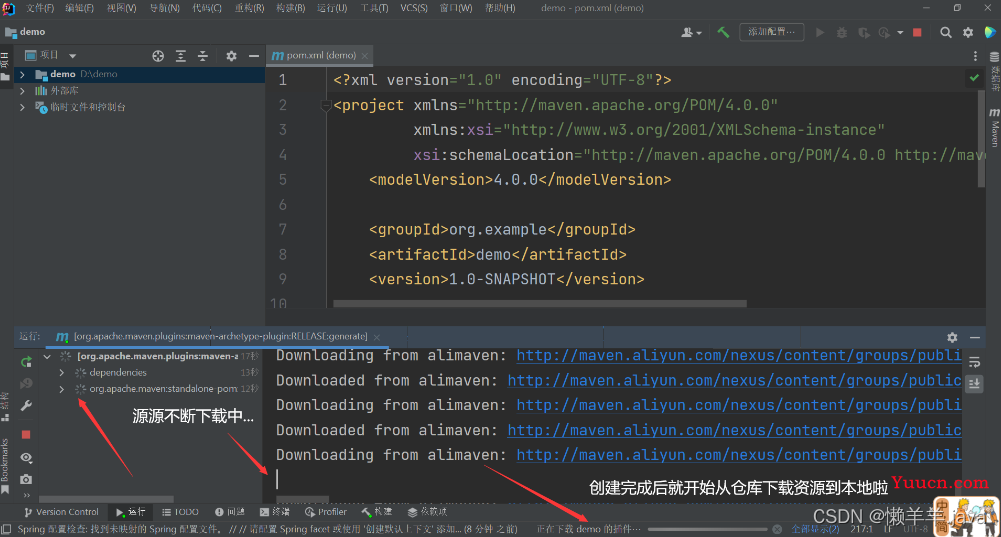Click the green inspection checkmark in editor
Image resolution: width=1001 pixels, height=537 pixels.
click(974, 78)
